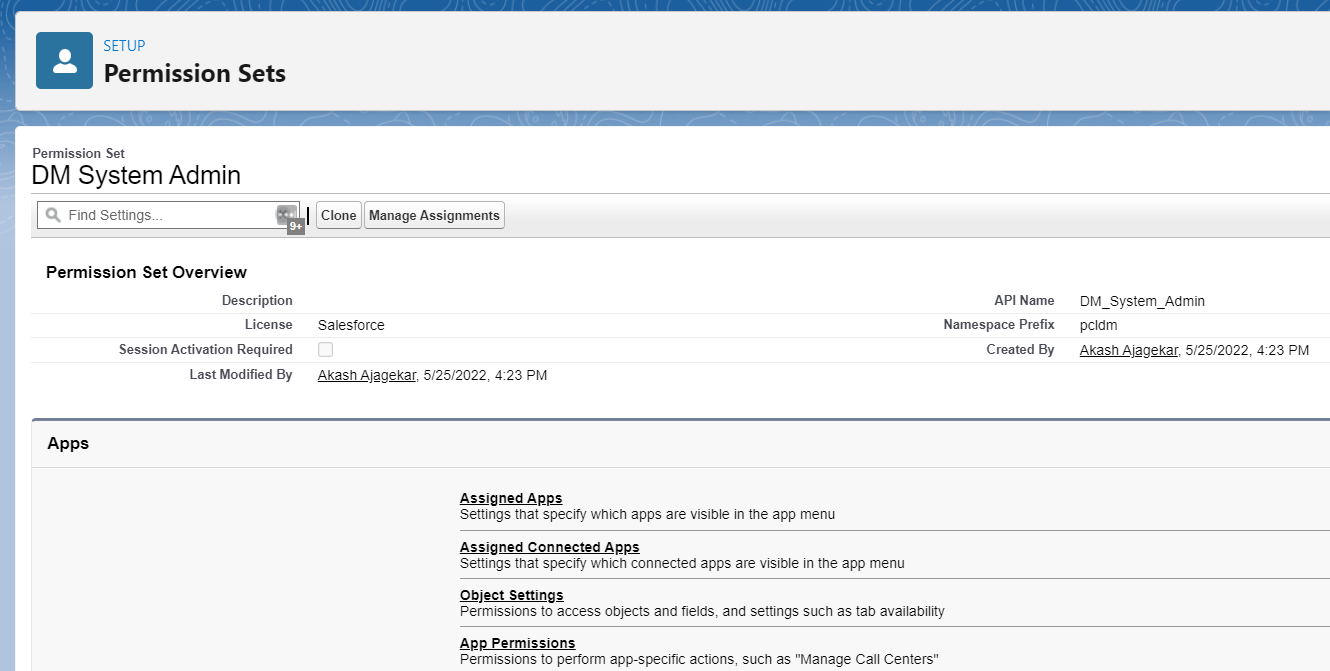The width and height of the screenshot is (1330, 671).
Task: Toggle the Session Activation Required checkbox
Action: [x=323, y=349]
